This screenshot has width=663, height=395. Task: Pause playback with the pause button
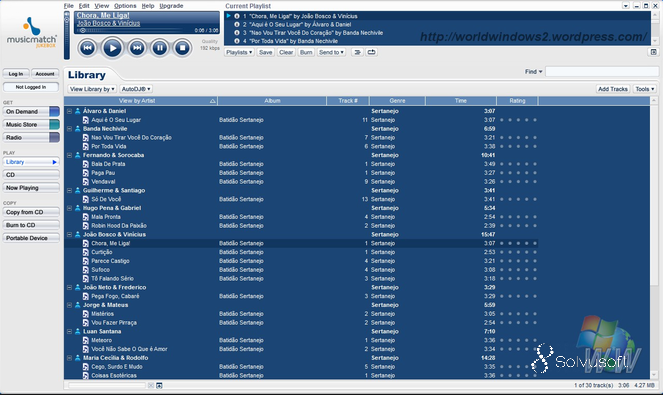(x=160, y=48)
